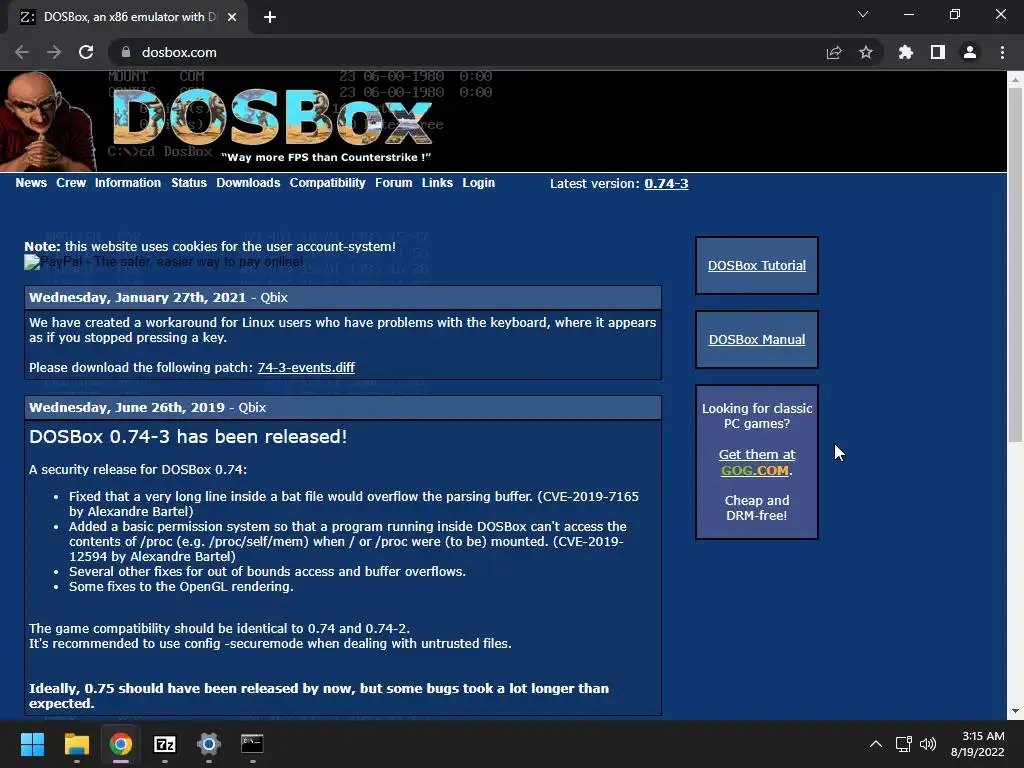This screenshot has width=1024, height=768.
Task: Open 7-Zip from the taskbar
Action: click(165, 744)
